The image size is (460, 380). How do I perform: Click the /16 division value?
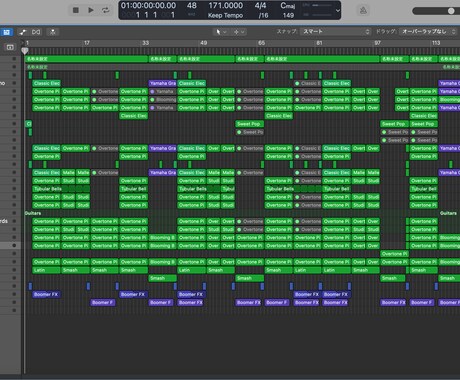(x=263, y=15)
